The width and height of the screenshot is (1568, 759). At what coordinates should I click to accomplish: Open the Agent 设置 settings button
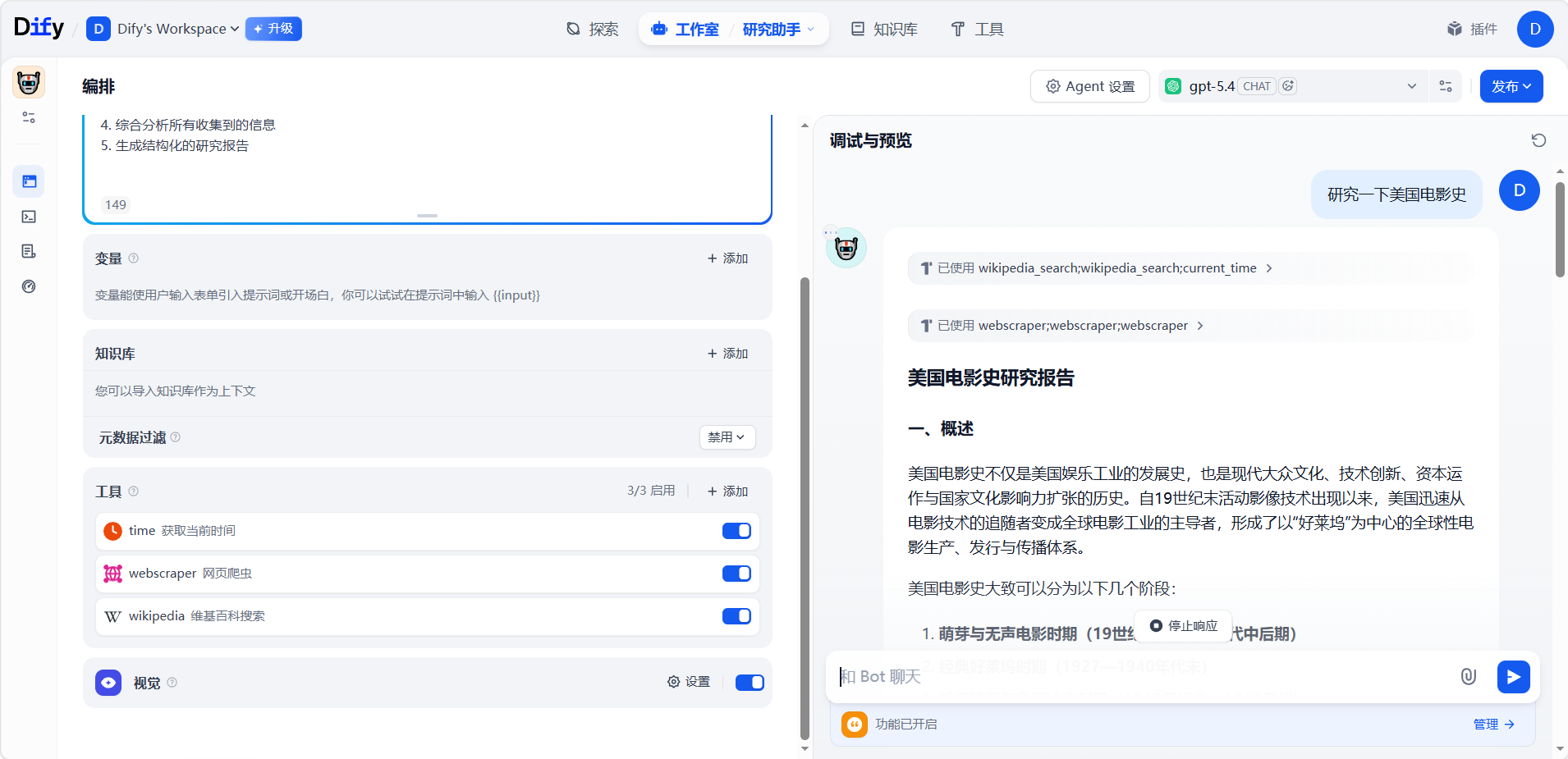pyautogui.click(x=1089, y=86)
